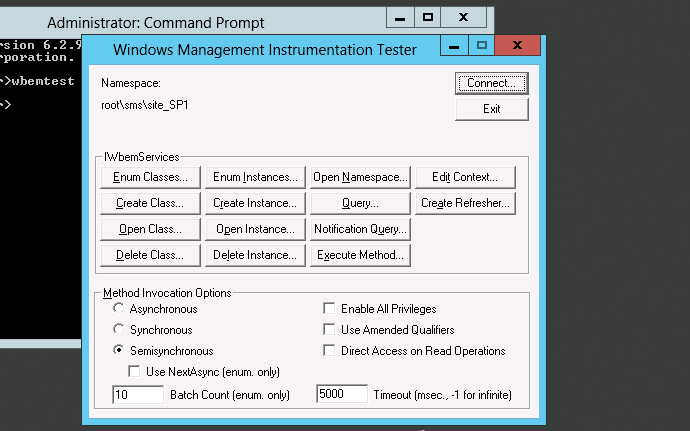Image resolution: width=690 pixels, height=431 pixels.
Task: Minimize the WMI Tester window
Action: click(x=454, y=45)
